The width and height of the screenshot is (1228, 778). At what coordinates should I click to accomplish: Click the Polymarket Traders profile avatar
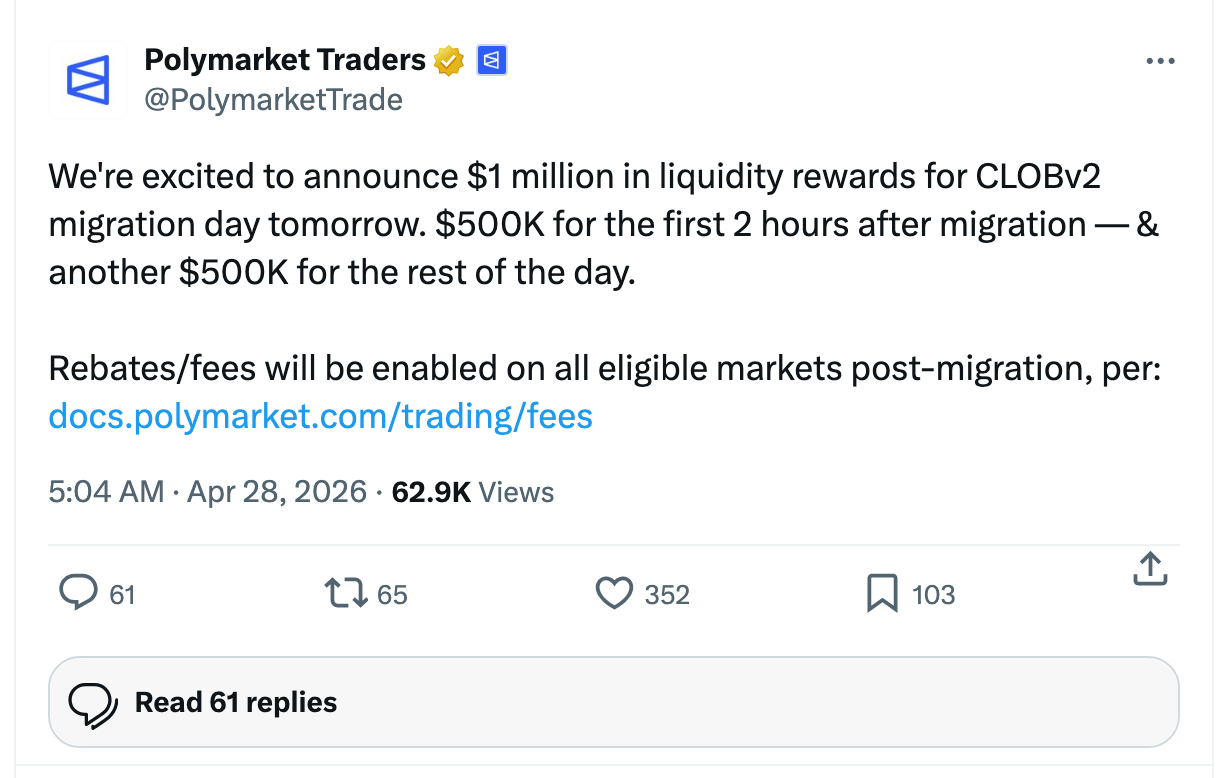[x=88, y=80]
